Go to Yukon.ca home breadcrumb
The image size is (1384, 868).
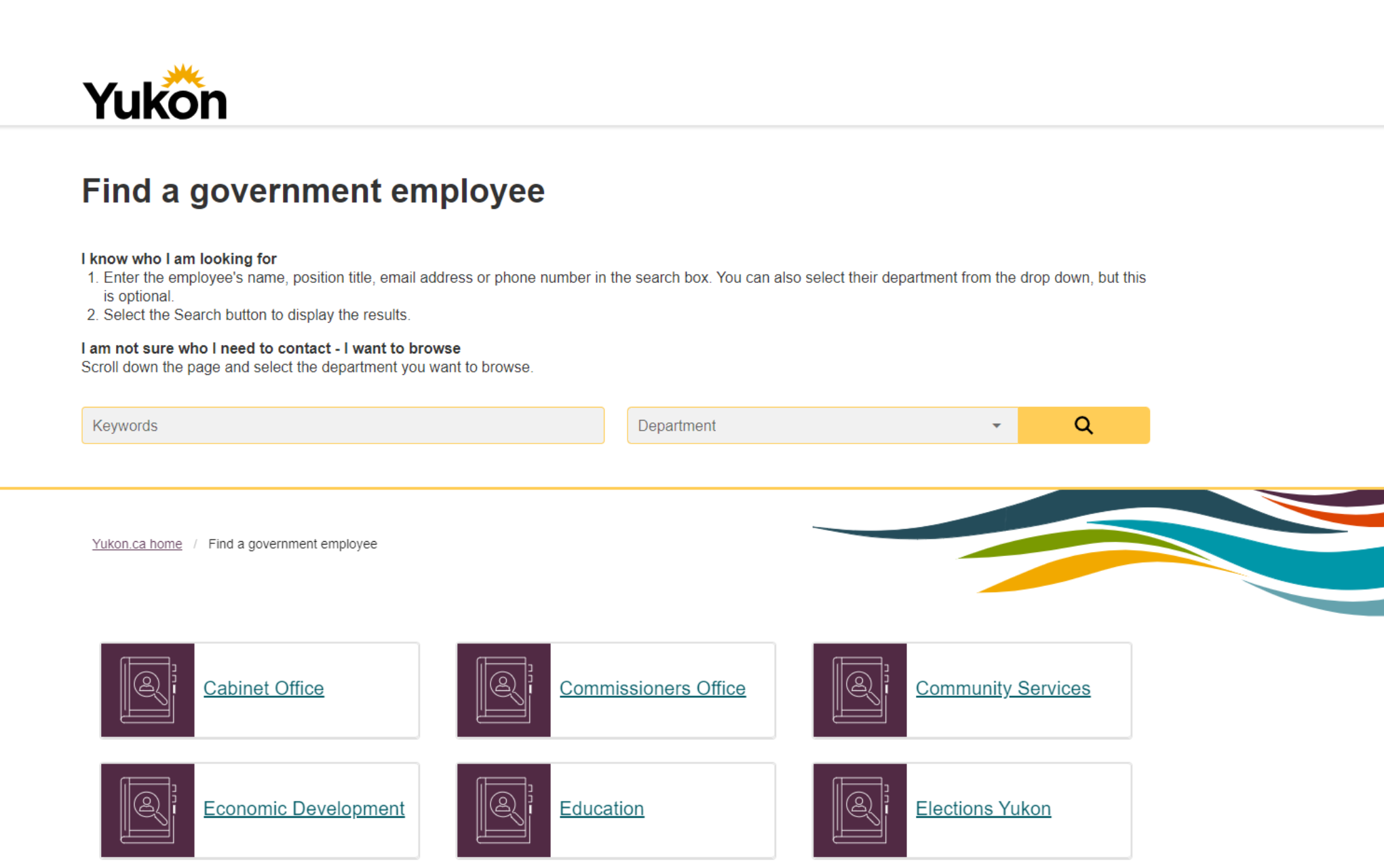coord(137,544)
